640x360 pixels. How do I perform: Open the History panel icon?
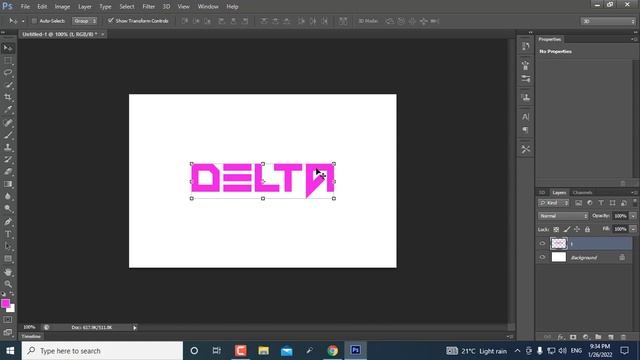click(526, 46)
